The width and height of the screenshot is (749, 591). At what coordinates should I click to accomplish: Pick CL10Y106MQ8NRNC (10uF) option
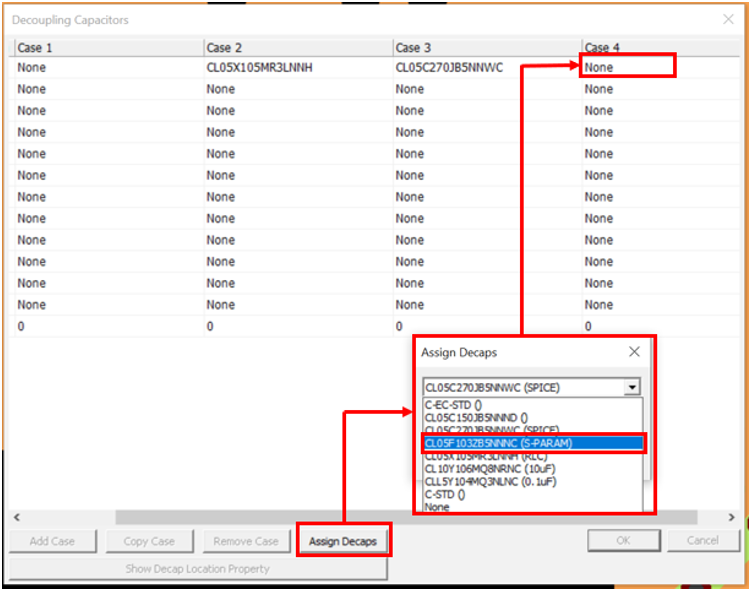pos(490,468)
